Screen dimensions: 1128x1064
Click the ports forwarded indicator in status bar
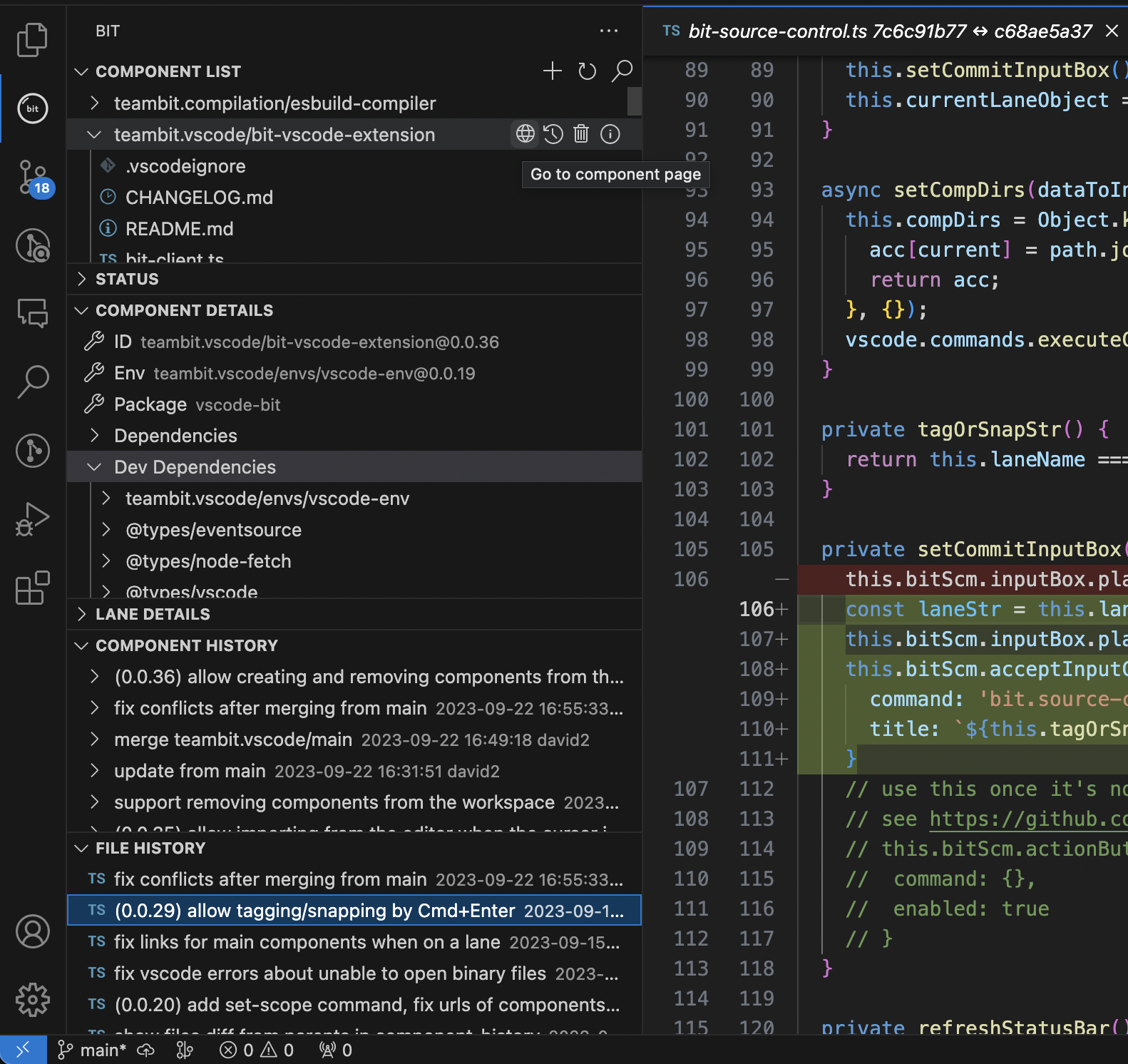pos(336,1050)
